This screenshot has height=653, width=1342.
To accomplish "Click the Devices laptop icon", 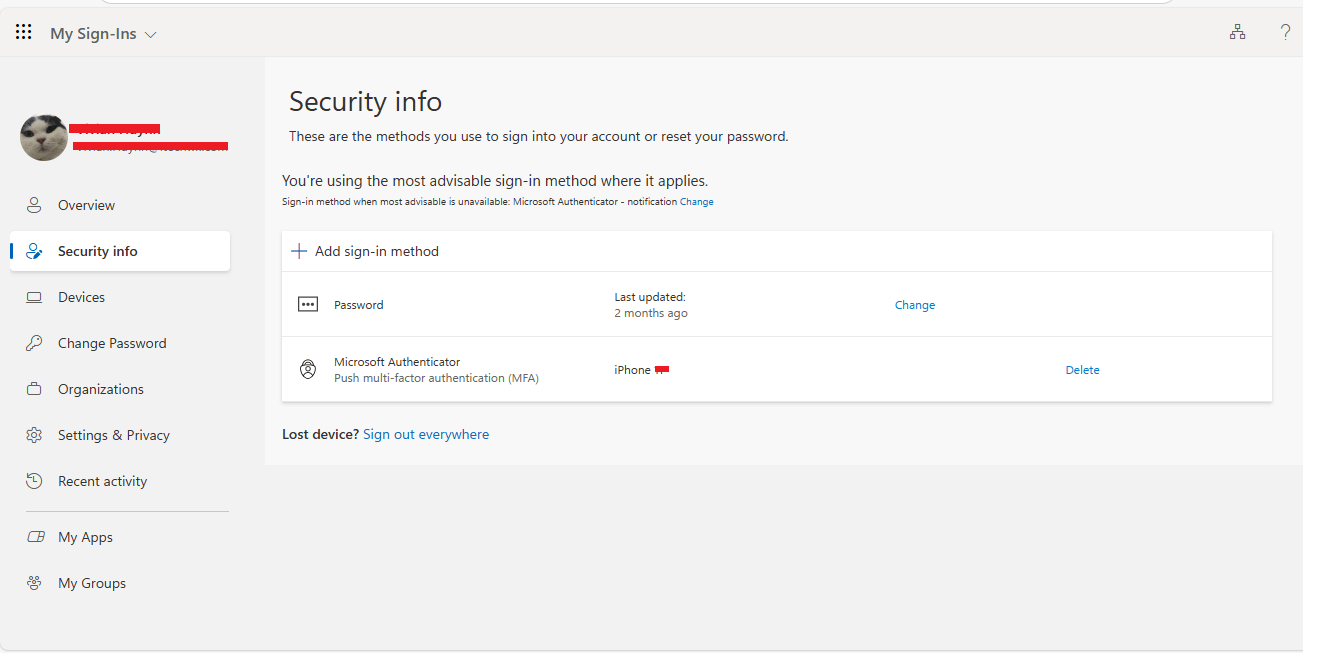I will point(33,296).
